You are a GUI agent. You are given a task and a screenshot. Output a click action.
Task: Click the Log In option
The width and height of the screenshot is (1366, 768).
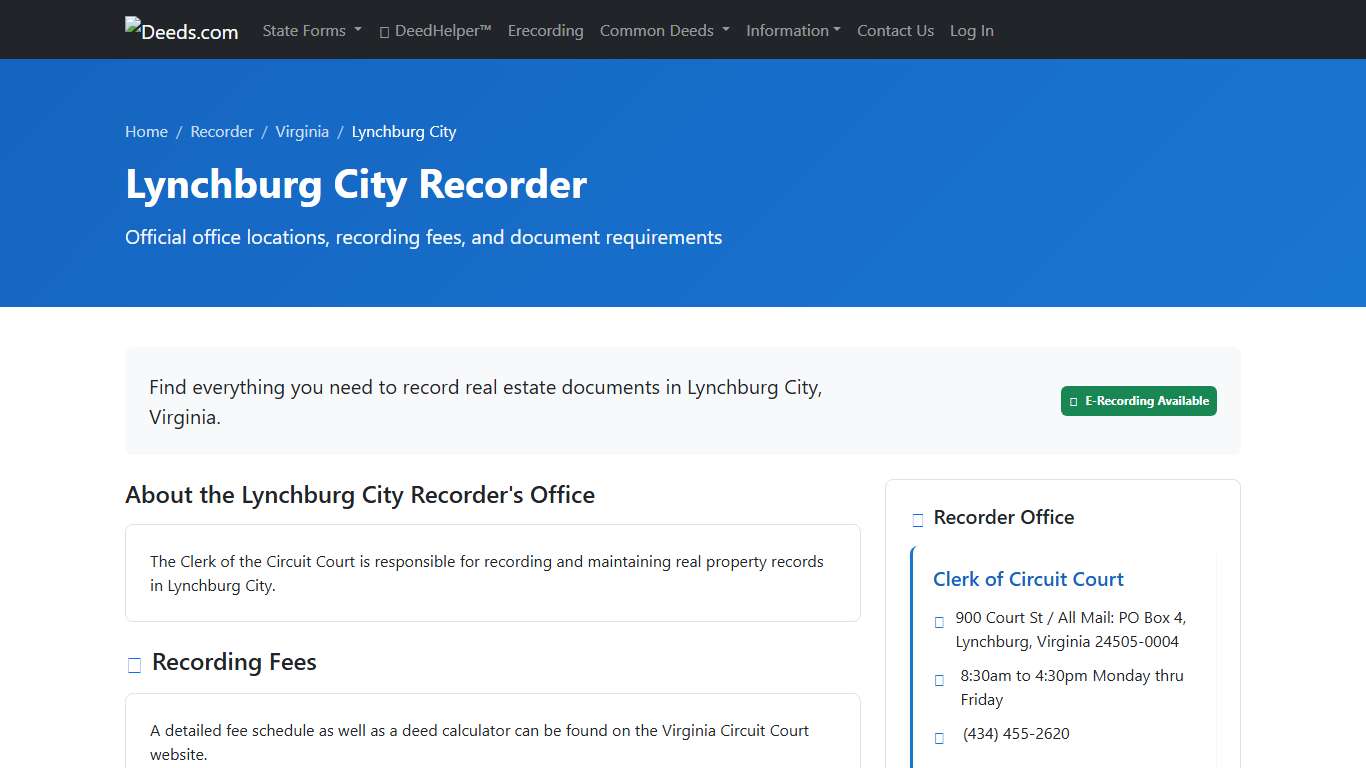click(x=971, y=30)
